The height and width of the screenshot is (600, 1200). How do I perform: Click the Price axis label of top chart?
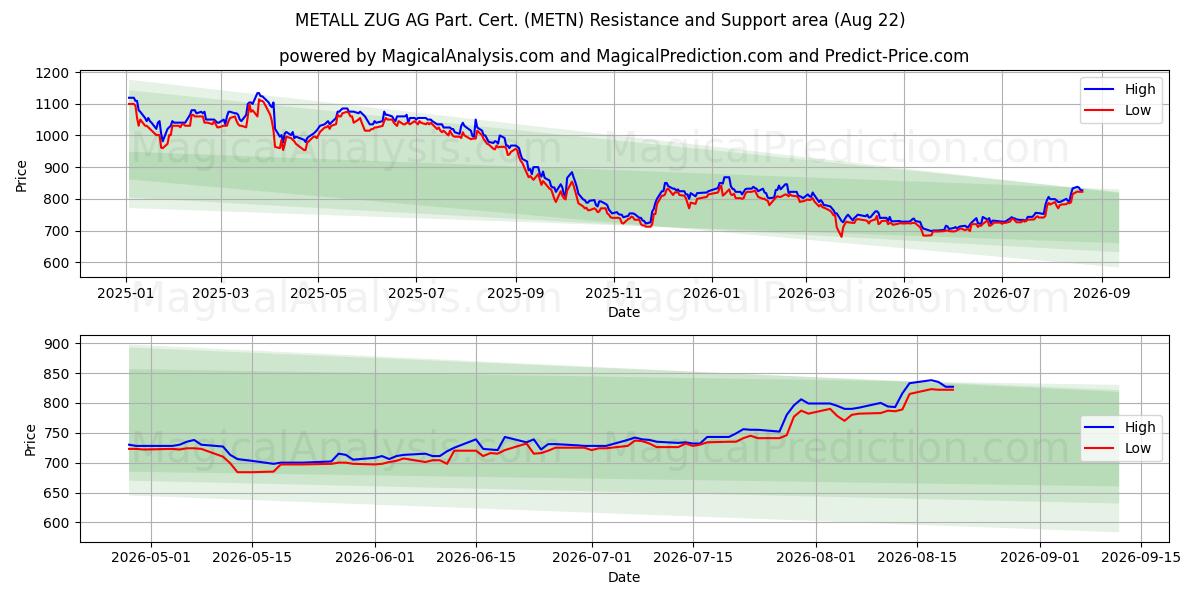point(22,175)
